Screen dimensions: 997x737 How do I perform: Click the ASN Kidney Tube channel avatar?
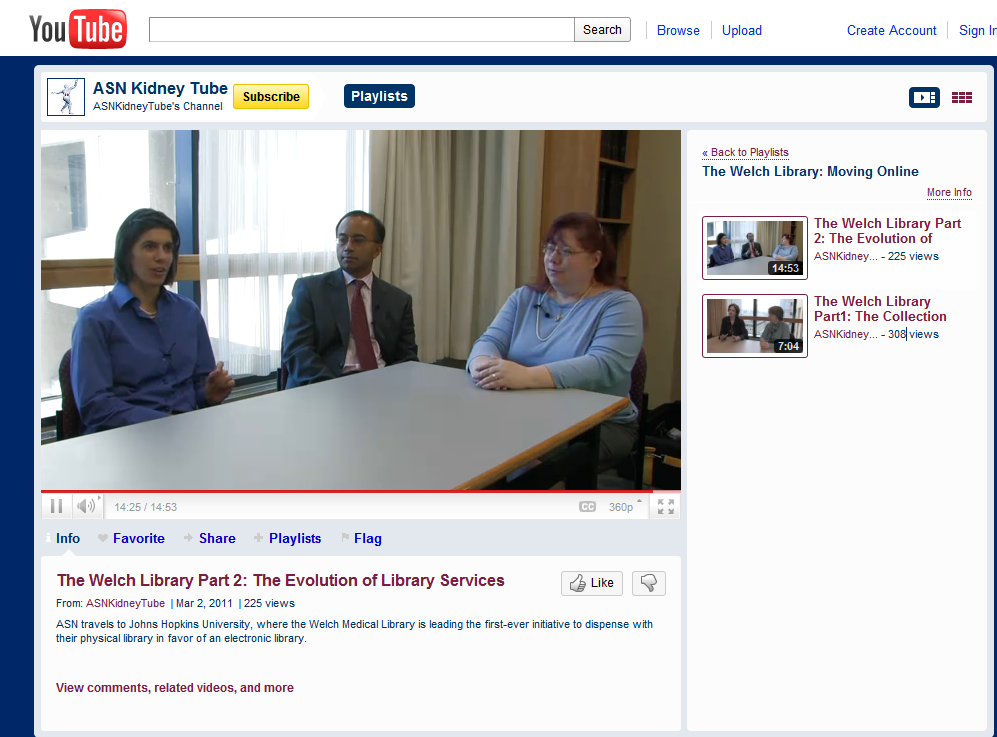tap(66, 97)
